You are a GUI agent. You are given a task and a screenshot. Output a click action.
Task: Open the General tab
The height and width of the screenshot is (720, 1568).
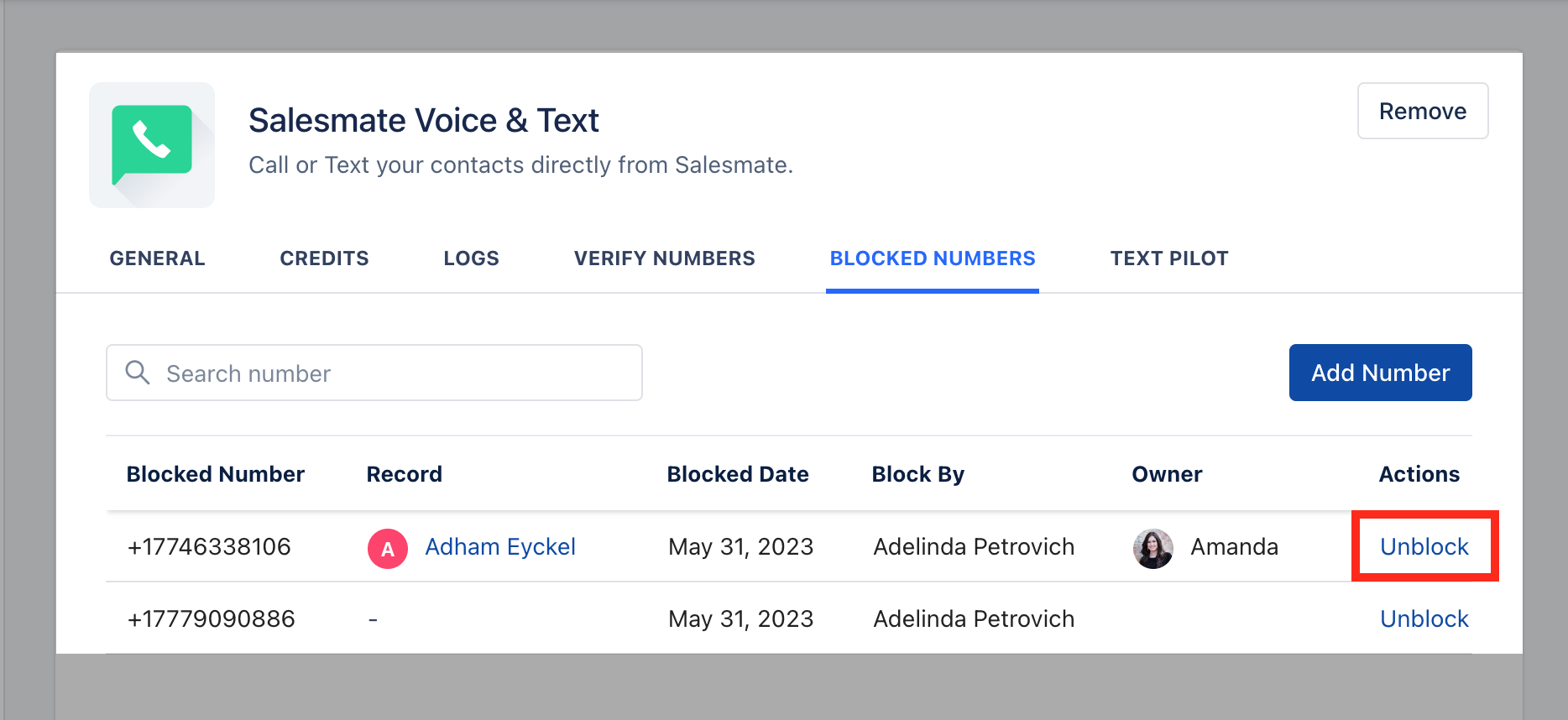158,258
